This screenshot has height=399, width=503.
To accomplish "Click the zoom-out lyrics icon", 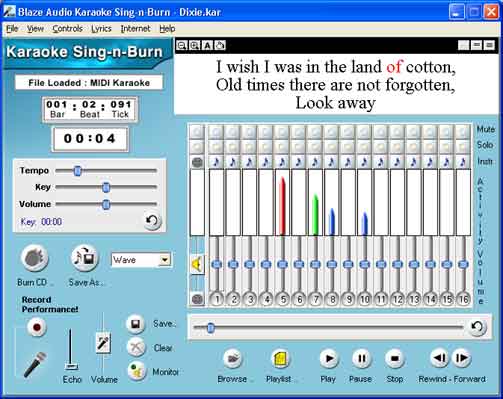I will click(182, 45).
